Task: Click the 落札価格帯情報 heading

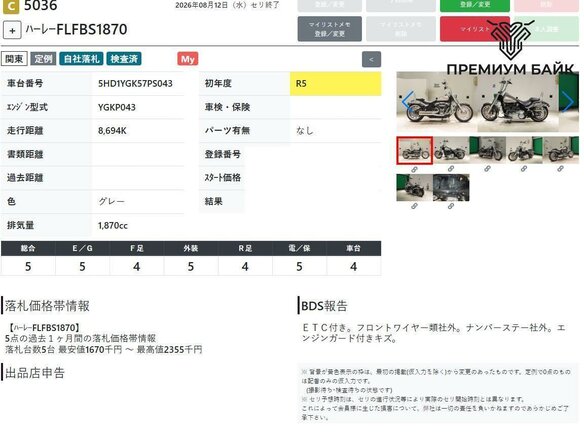Action: tap(47, 306)
